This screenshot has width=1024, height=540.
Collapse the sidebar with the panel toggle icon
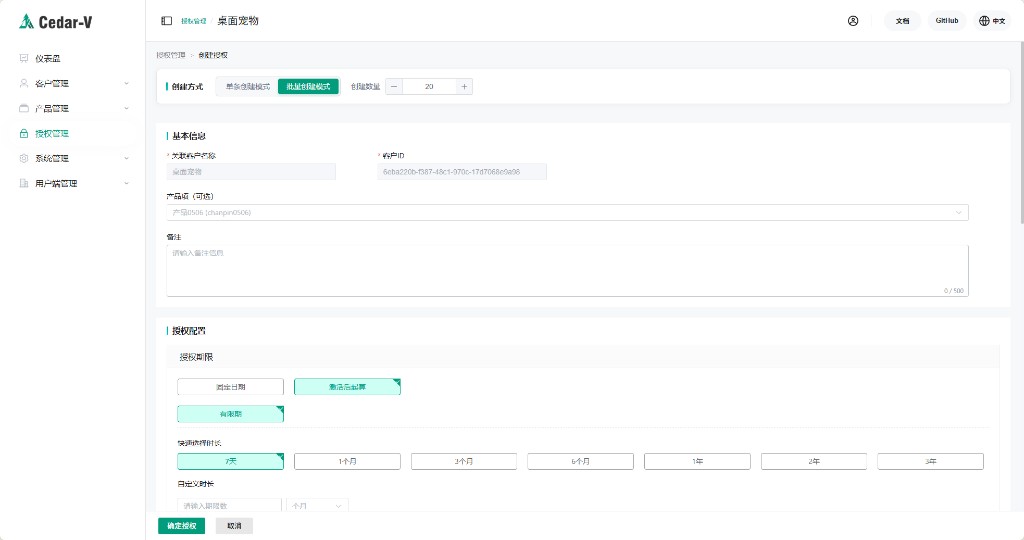coord(167,21)
